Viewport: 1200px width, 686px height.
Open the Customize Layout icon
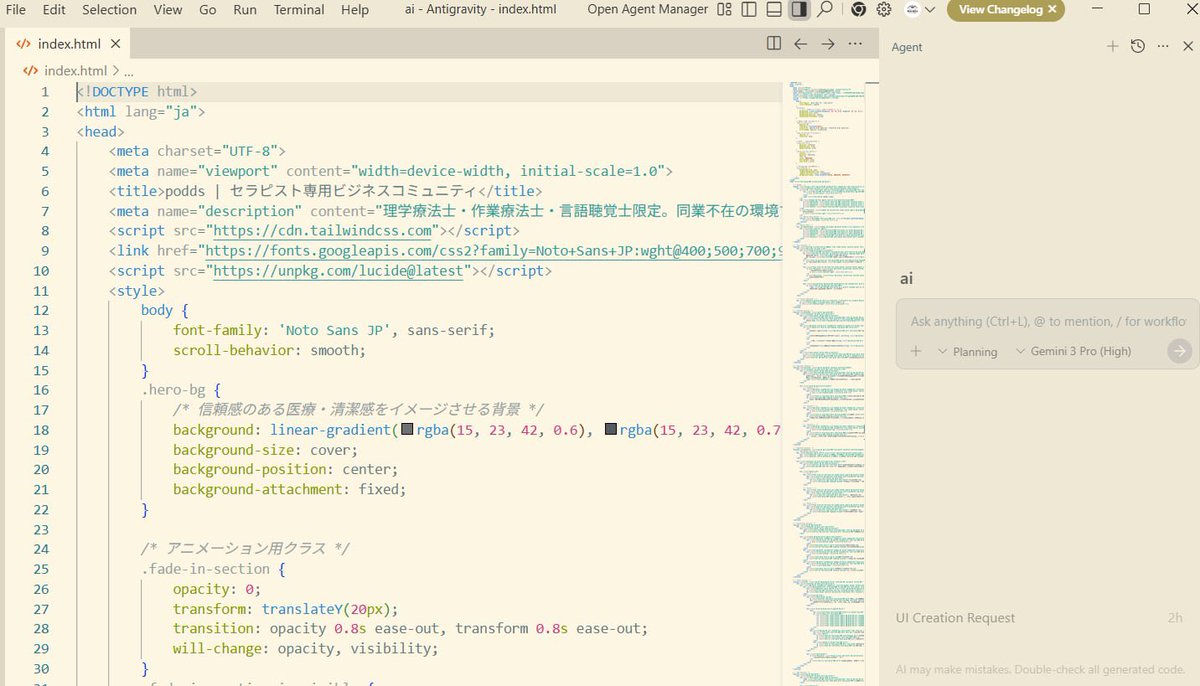pyautogui.click(x=726, y=10)
